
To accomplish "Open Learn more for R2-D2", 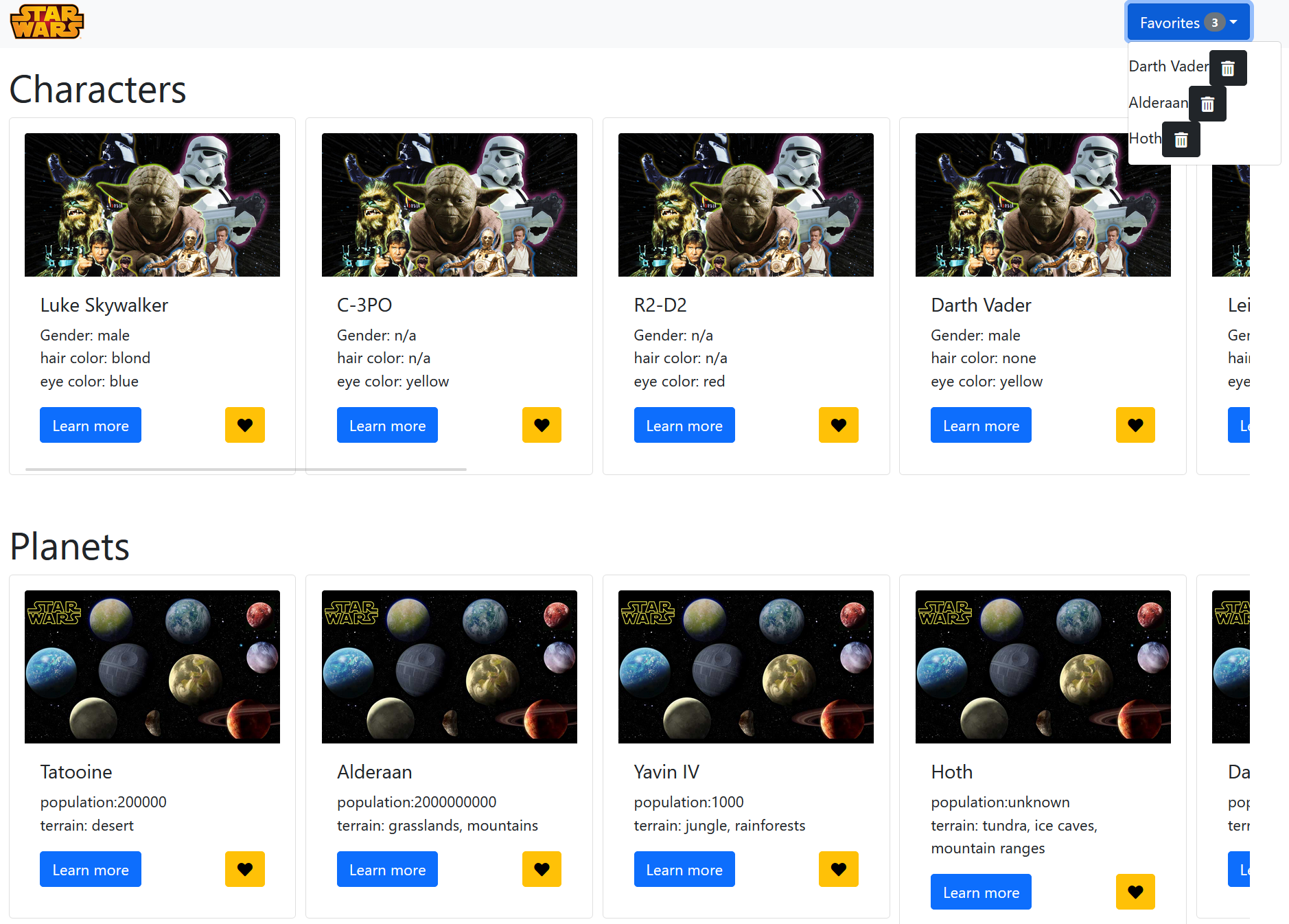I will 684,425.
